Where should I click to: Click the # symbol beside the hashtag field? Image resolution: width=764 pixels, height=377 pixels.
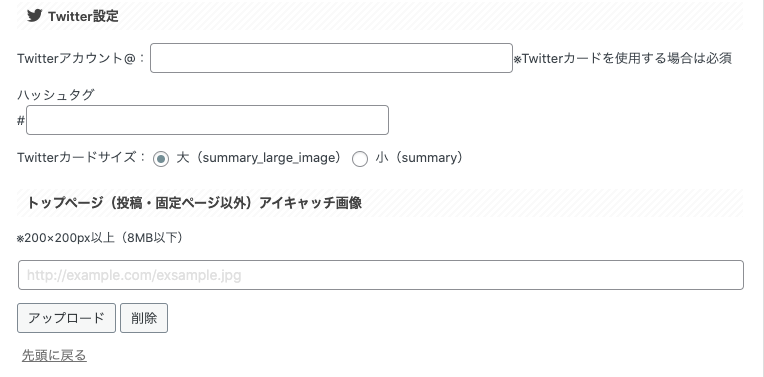[21, 120]
